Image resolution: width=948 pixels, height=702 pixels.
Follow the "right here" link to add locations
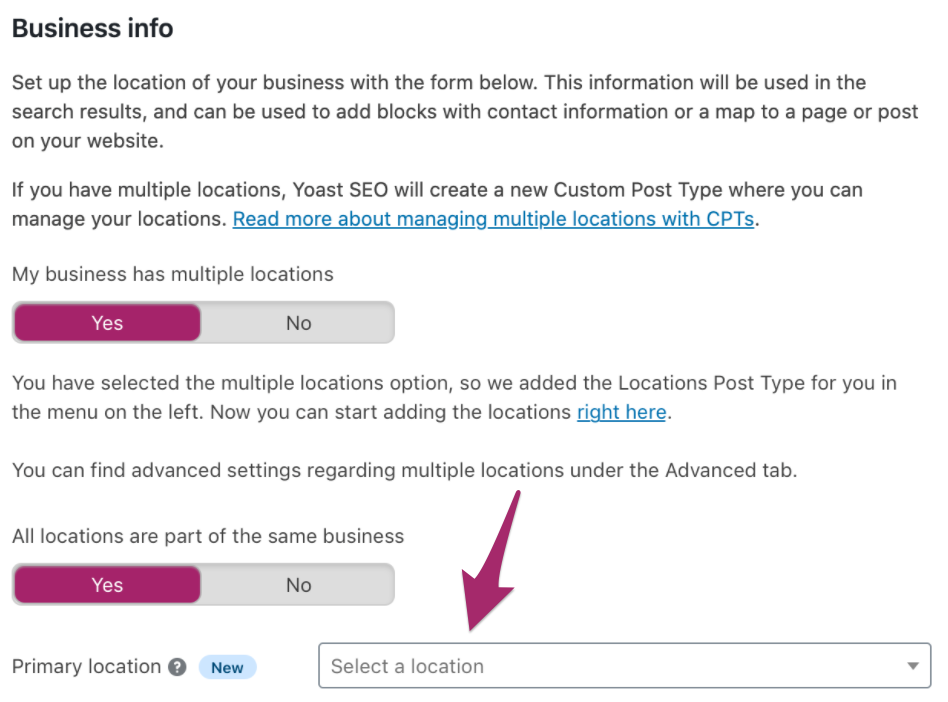pyautogui.click(x=621, y=412)
